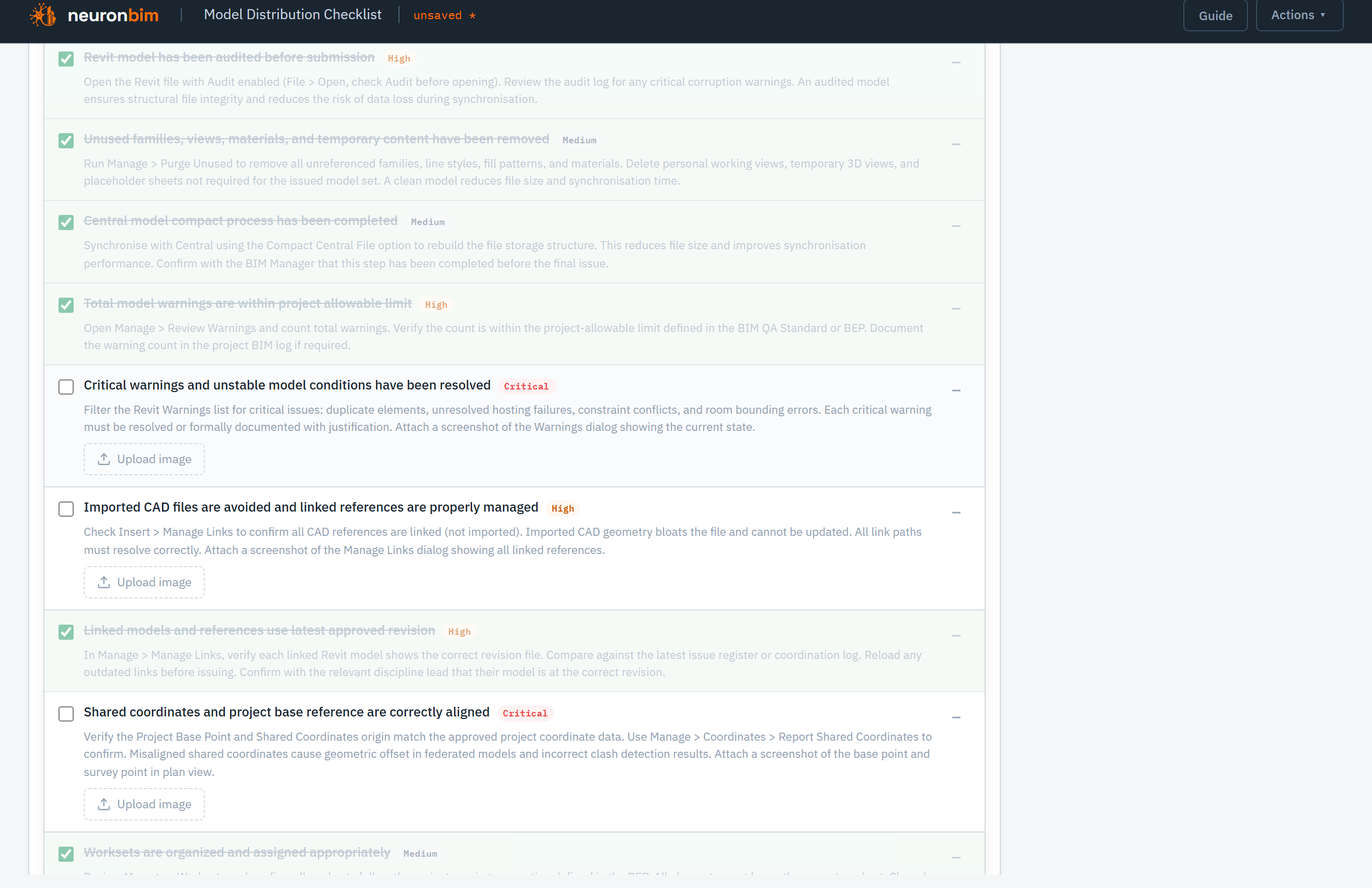Collapse the 'Critical warnings and unstable model' item
The height and width of the screenshot is (888, 1372).
click(x=956, y=391)
